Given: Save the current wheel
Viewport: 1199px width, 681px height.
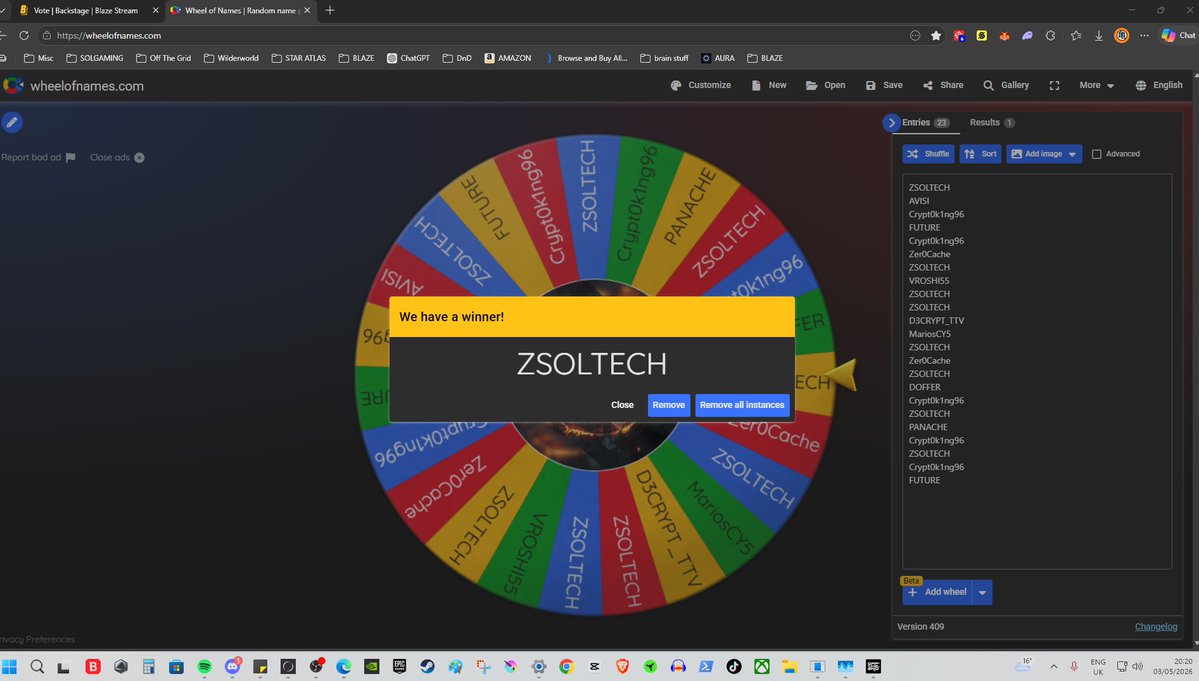Looking at the screenshot, I should 884,86.
